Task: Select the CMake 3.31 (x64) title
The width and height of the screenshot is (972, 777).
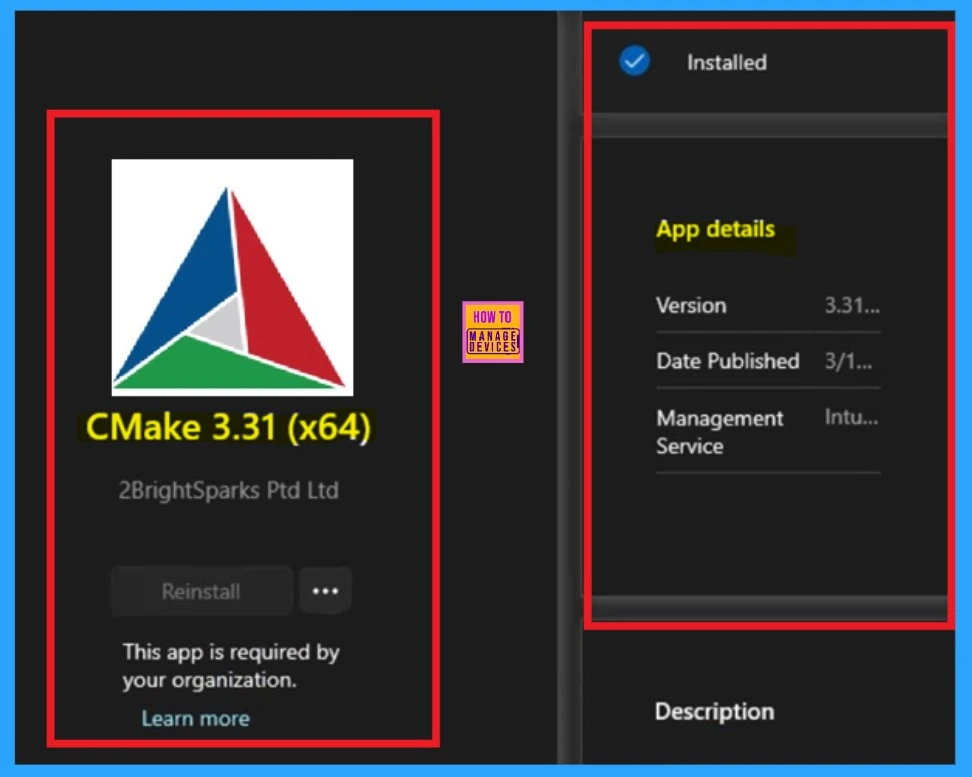Action: click(228, 427)
